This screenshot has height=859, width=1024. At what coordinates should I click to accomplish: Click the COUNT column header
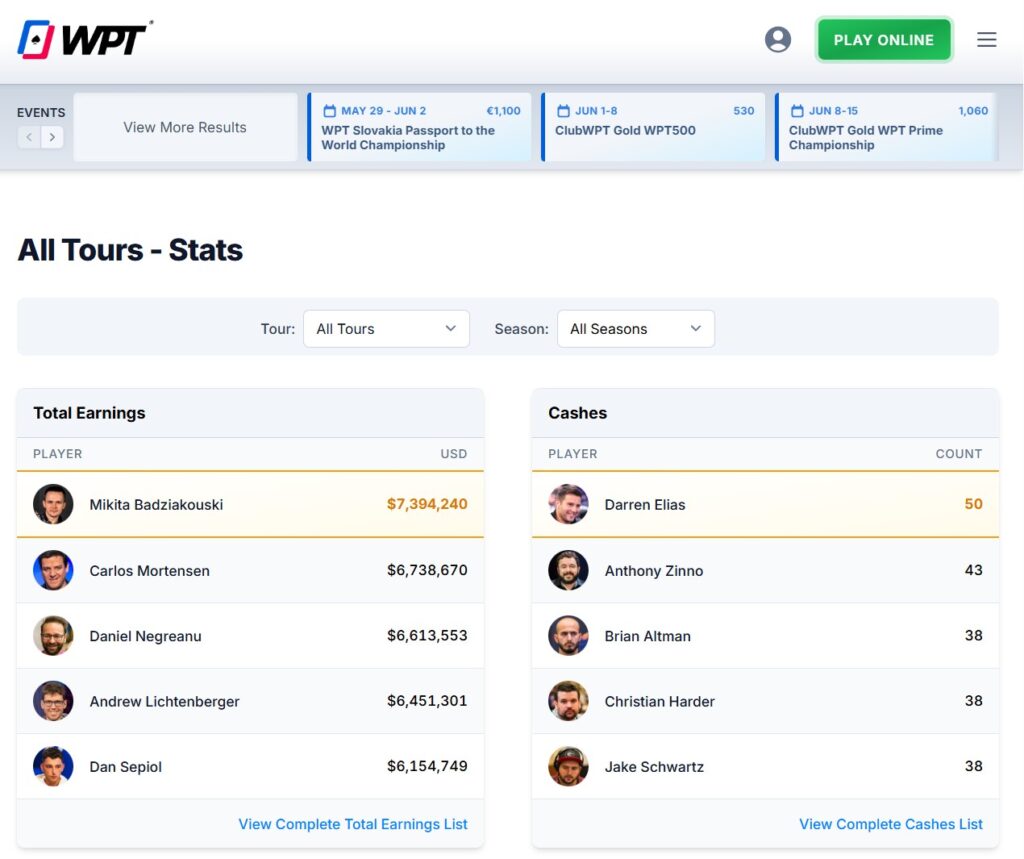coord(959,454)
